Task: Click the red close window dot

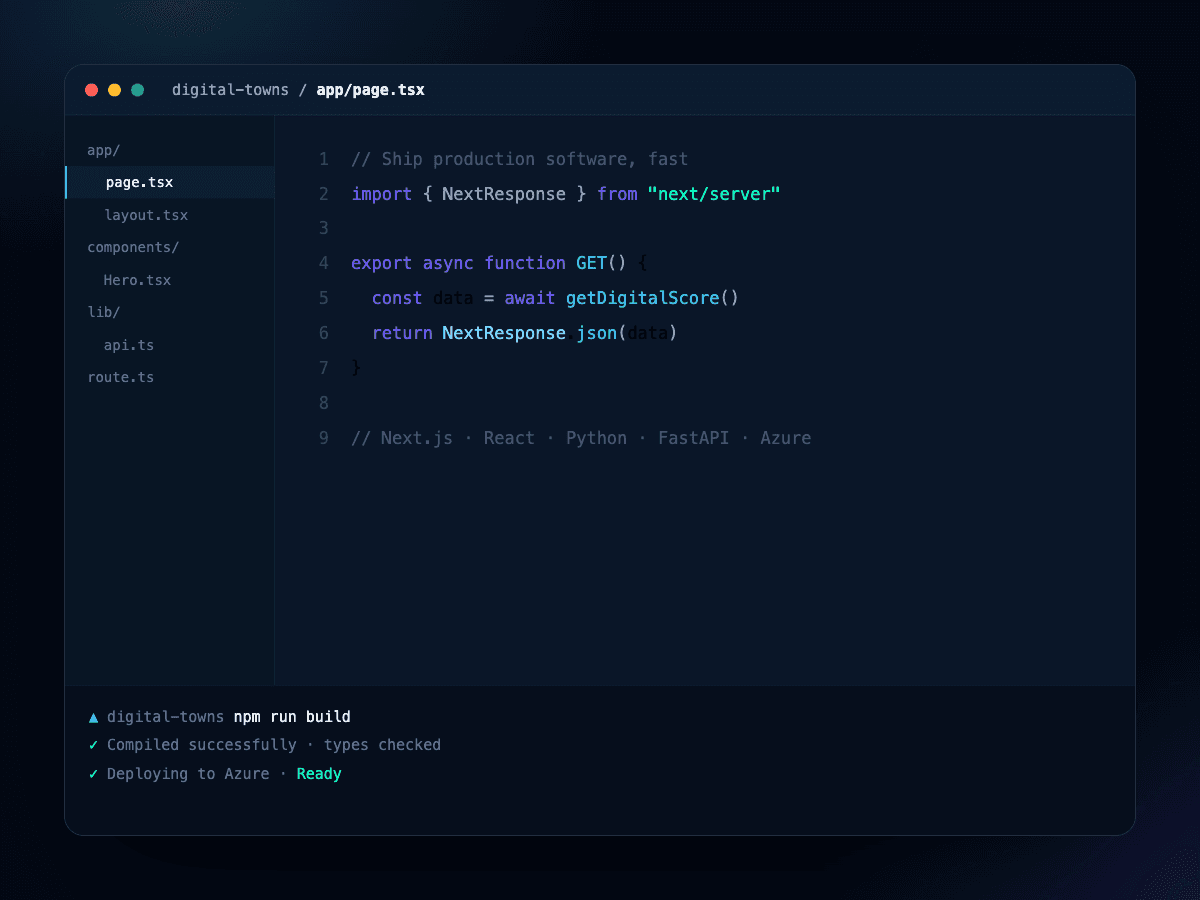Action: pos(91,90)
